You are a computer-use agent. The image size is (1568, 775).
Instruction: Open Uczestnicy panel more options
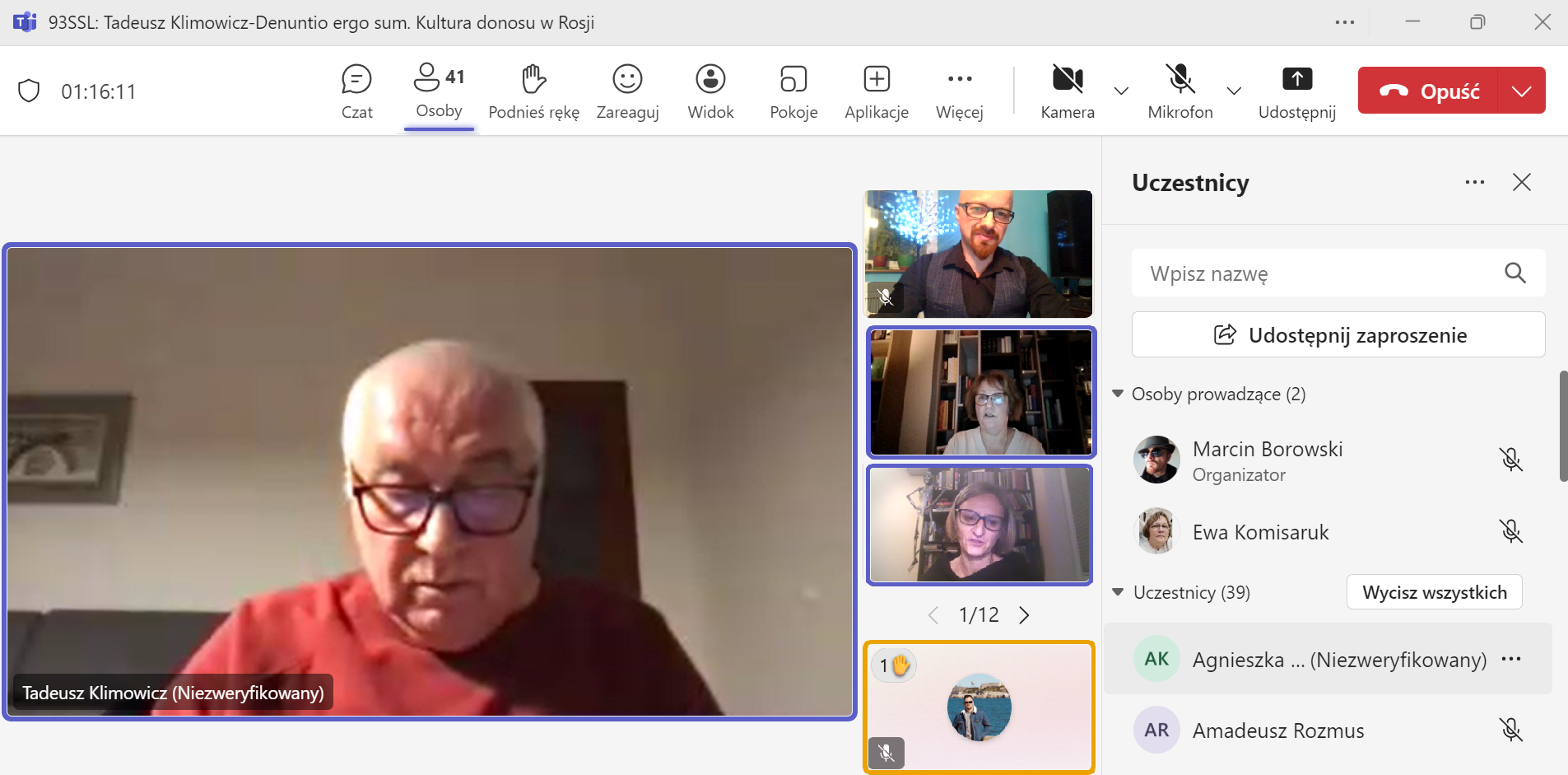coord(1475,182)
